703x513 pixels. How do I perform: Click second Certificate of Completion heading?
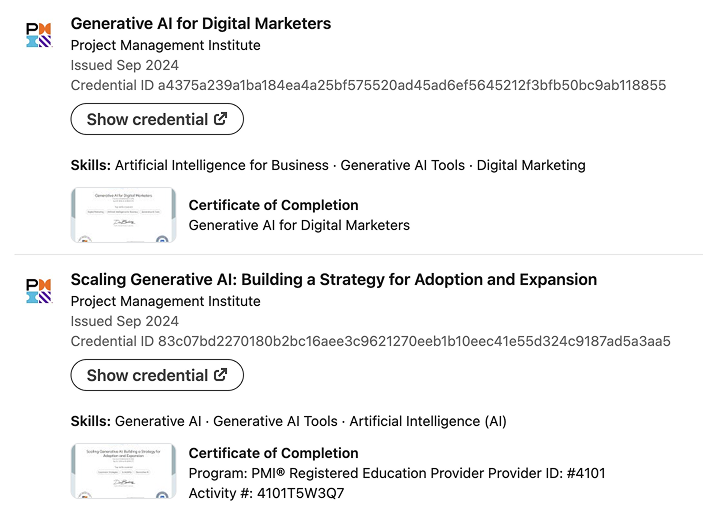click(x=273, y=453)
